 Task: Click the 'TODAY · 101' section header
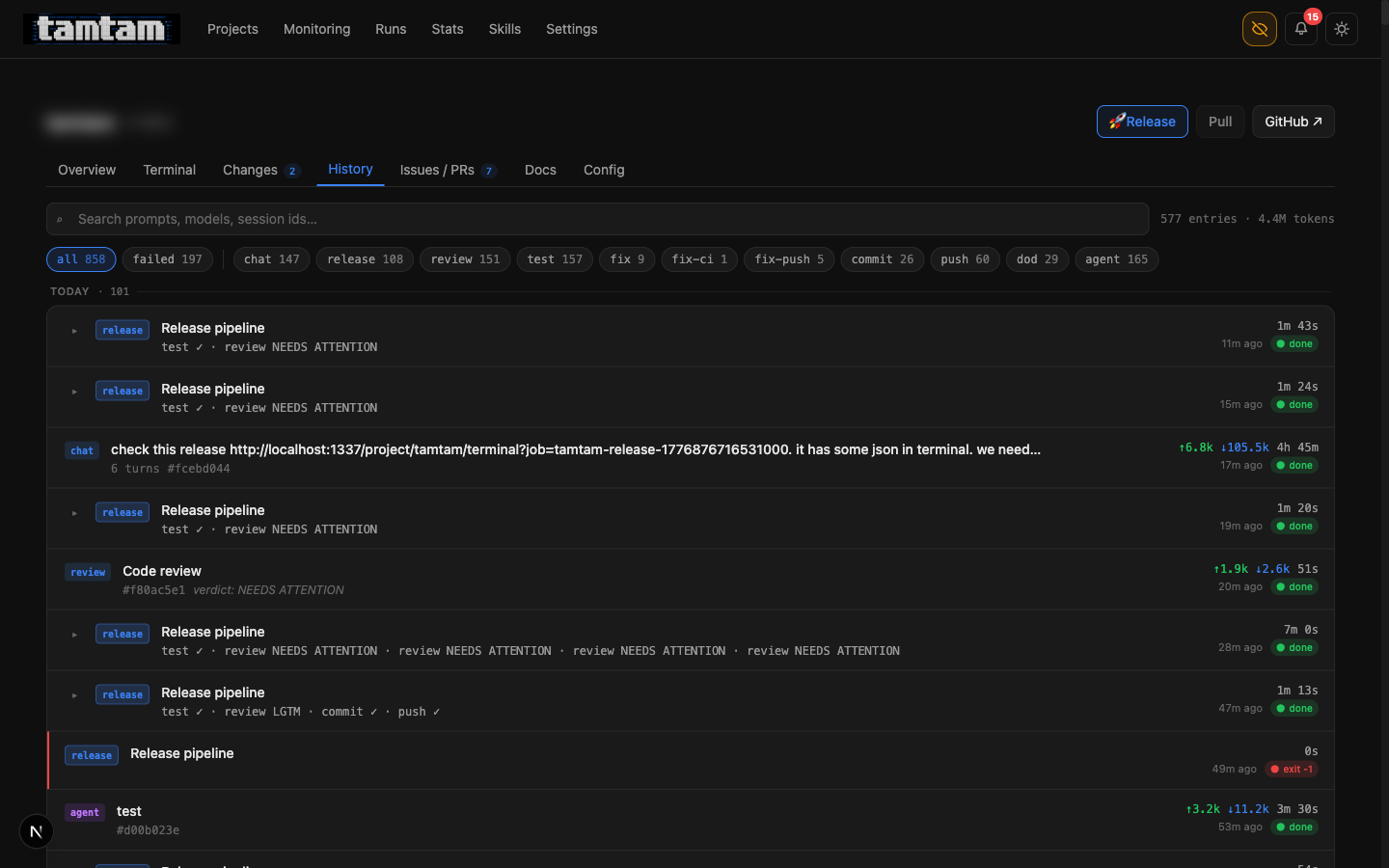pos(90,291)
